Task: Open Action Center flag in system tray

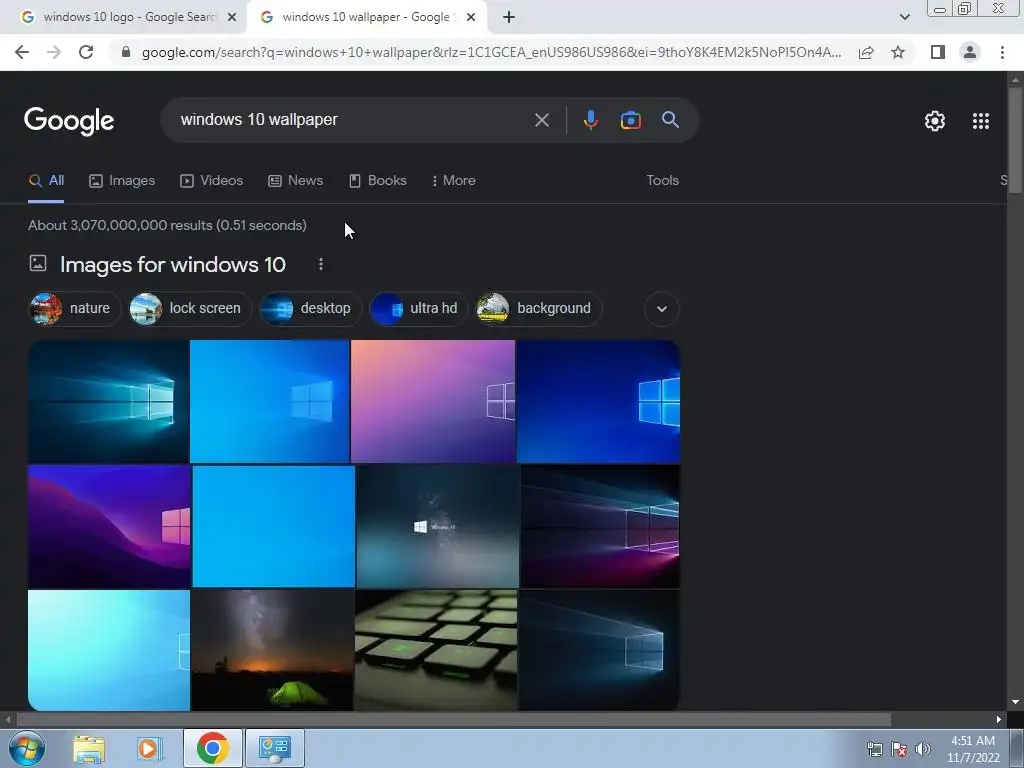Action: (899, 749)
